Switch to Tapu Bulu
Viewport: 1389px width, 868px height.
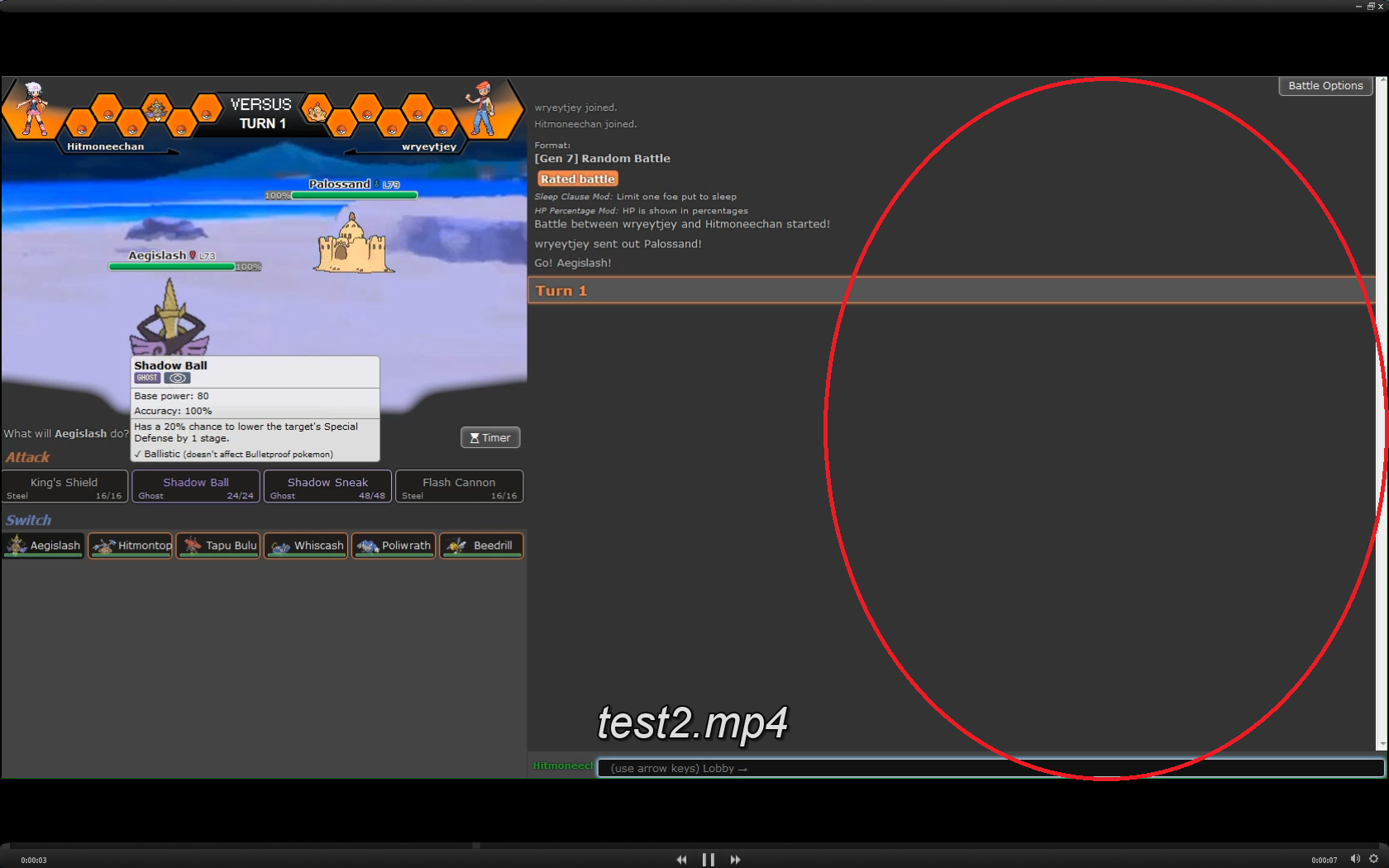218,546
